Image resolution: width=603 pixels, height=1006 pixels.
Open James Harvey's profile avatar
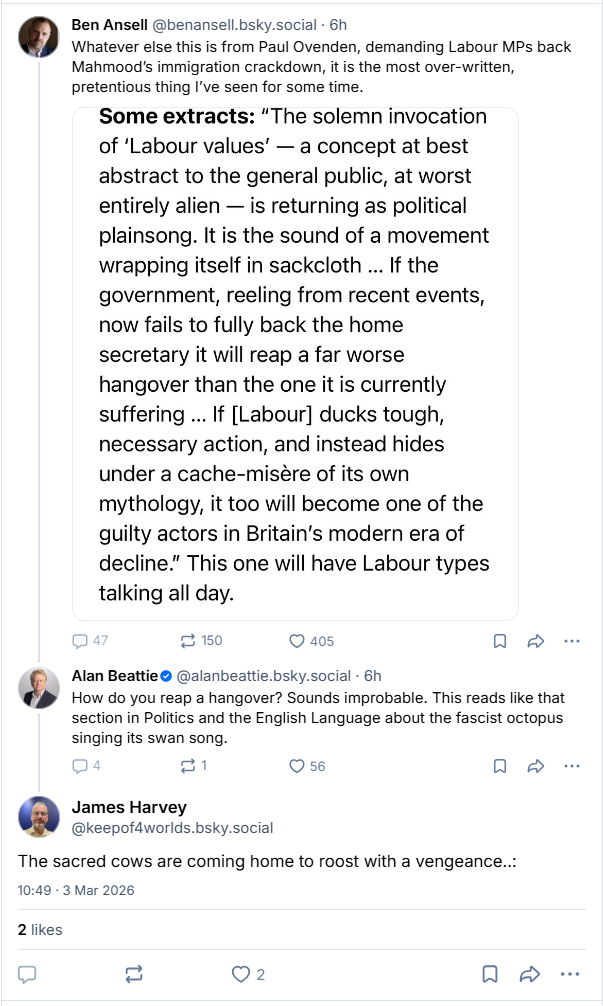pyautogui.click(x=40, y=817)
